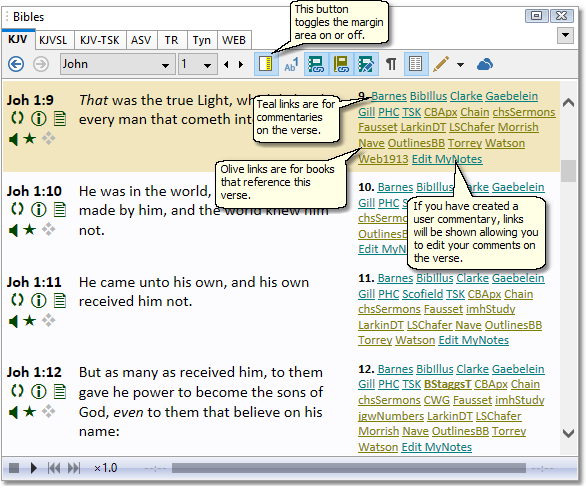Click the scroll down arrow
Image resolution: width=586 pixels, height=488 pixels.
click(x=568, y=433)
